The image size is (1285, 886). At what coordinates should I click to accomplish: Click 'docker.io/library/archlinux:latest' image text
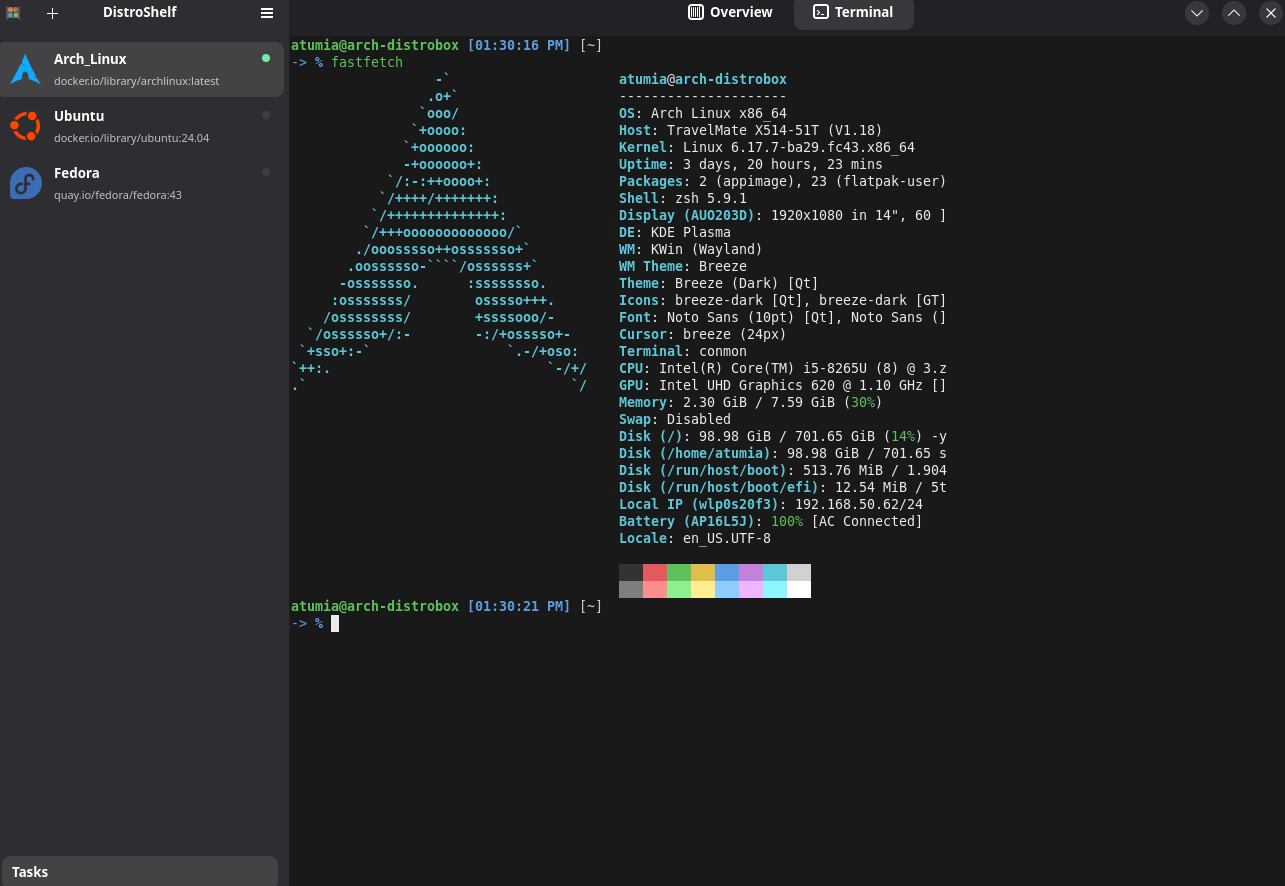click(x=136, y=81)
